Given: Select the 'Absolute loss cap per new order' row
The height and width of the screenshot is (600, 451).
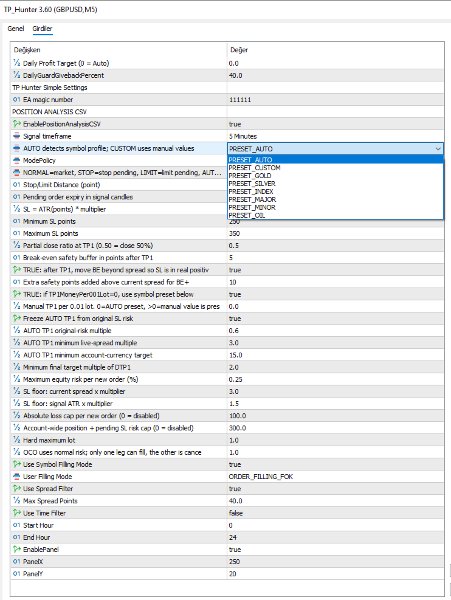Looking at the screenshot, I should point(227,416).
